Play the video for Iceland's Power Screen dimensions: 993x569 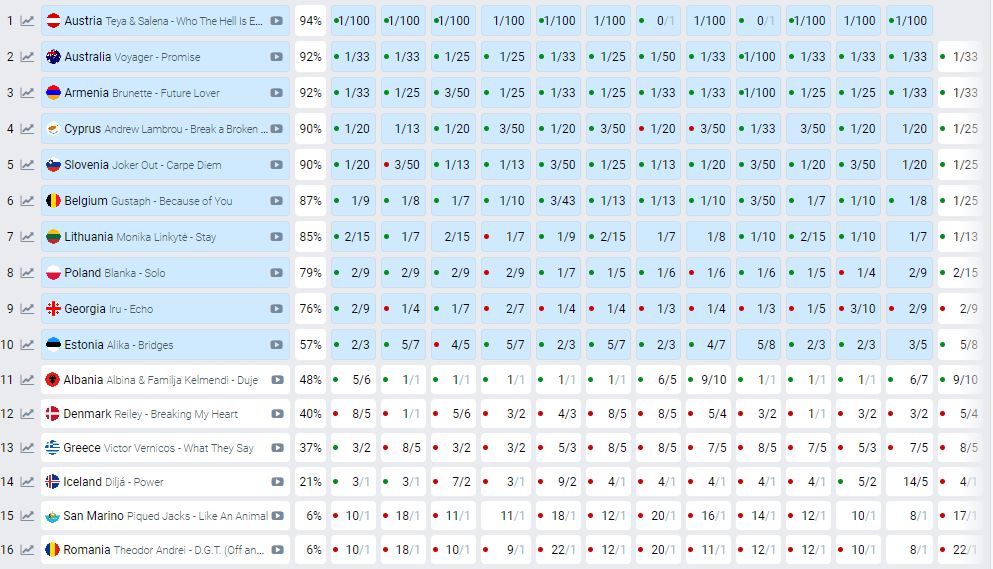277,482
